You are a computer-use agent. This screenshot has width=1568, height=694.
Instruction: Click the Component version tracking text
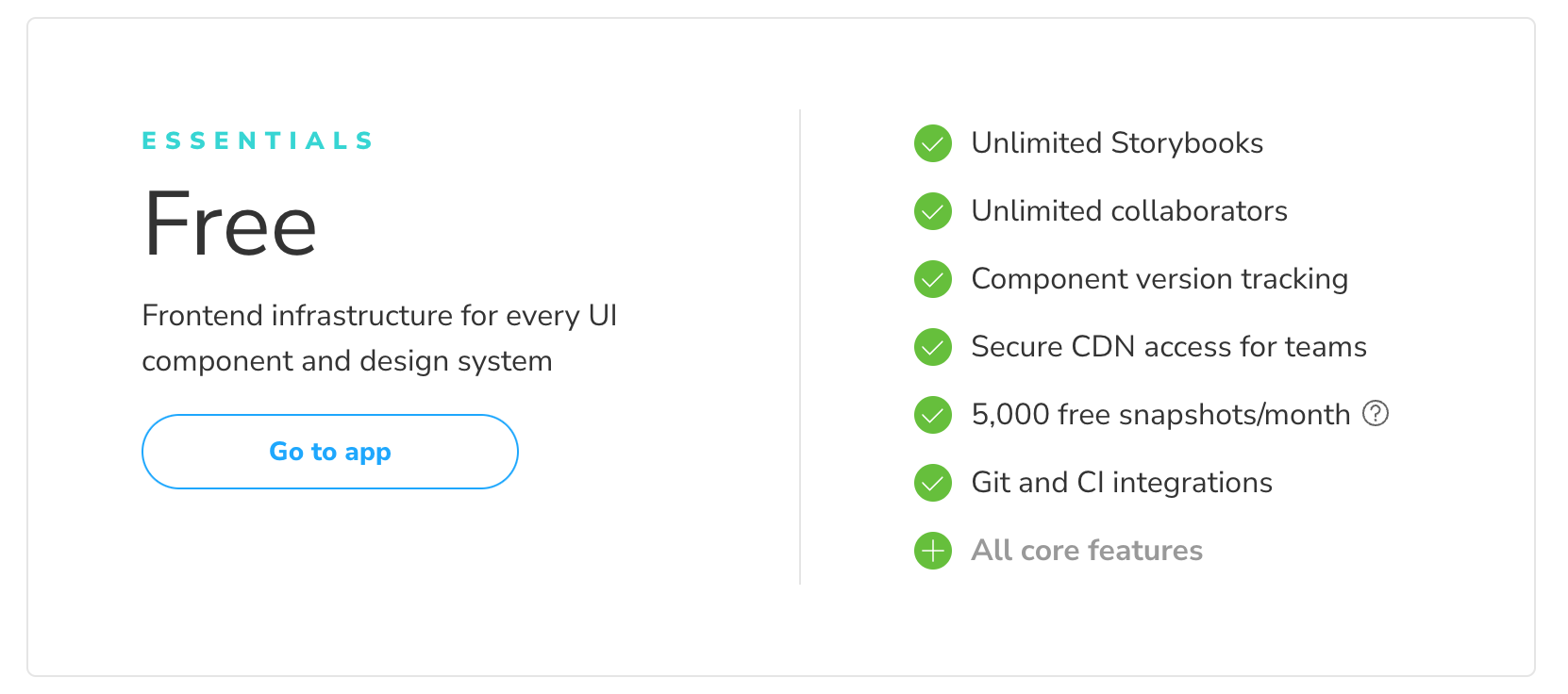coord(1159,279)
